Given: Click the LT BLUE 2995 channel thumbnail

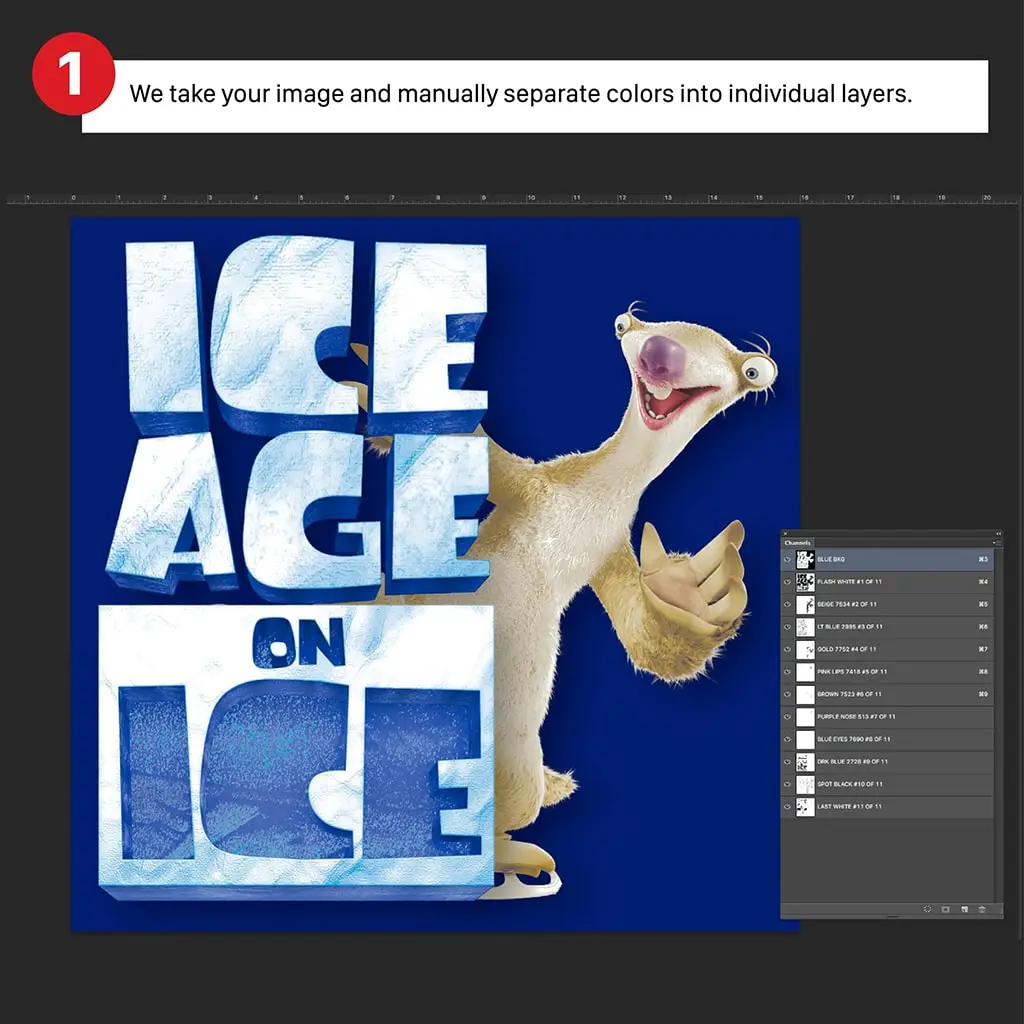Looking at the screenshot, I should (805, 627).
